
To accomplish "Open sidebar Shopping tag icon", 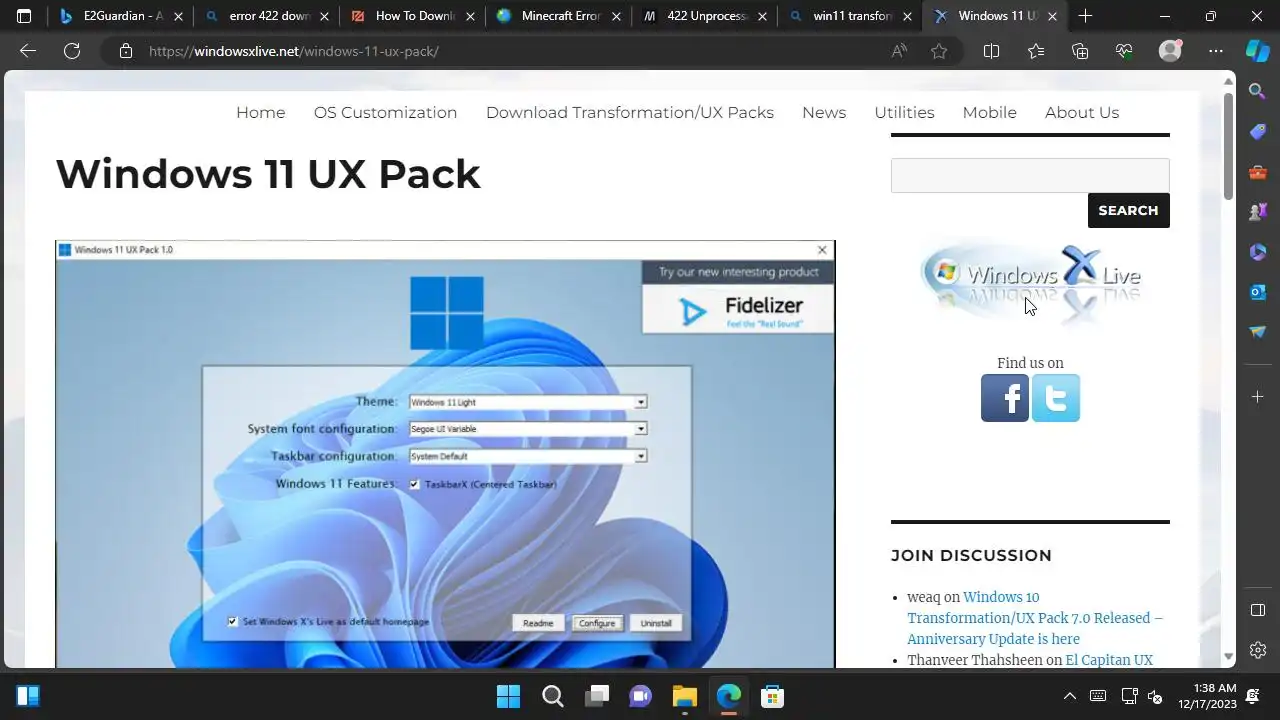I will tap(1258, 132).
